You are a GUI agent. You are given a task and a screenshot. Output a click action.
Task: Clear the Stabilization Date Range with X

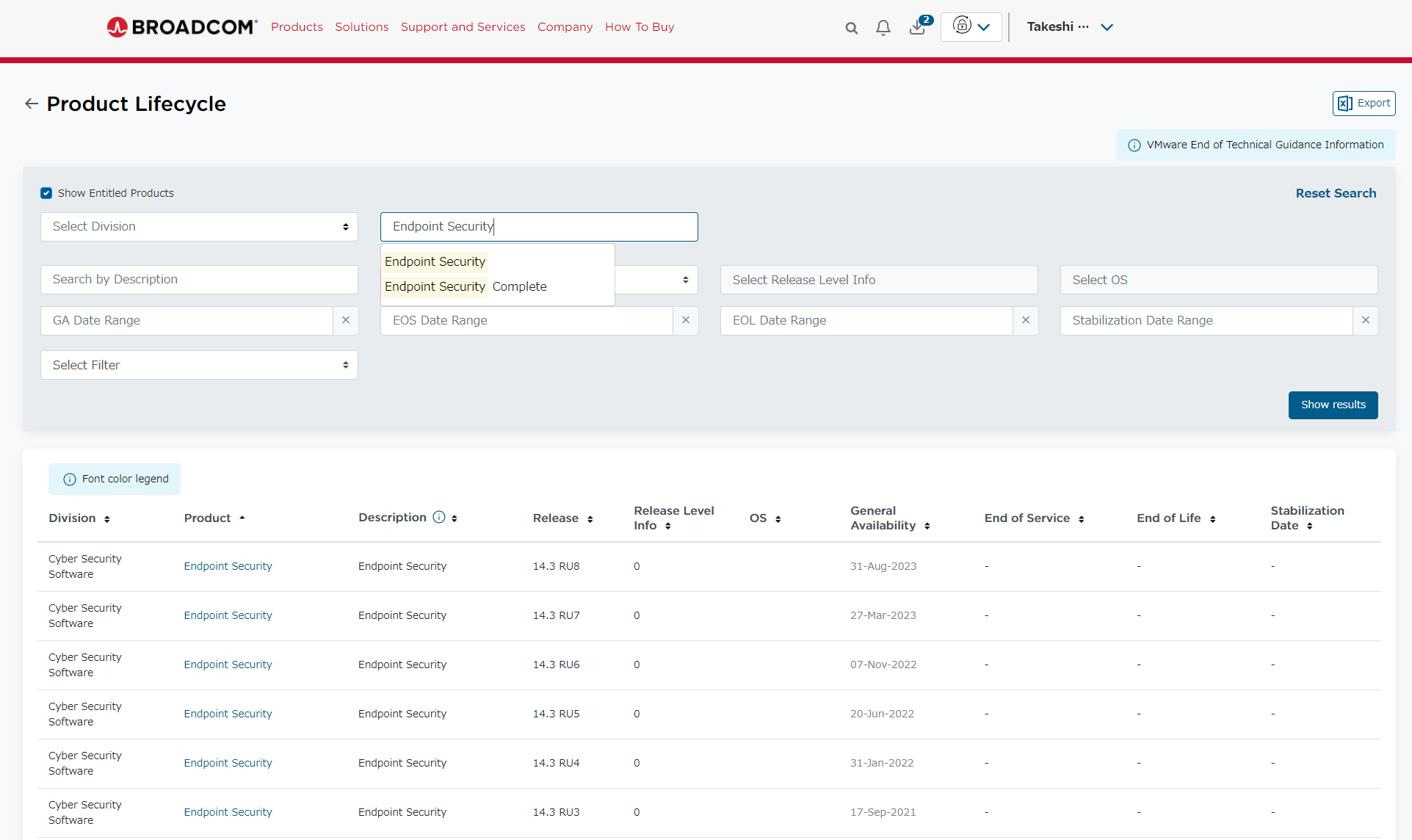click(x=1366, y=321)
